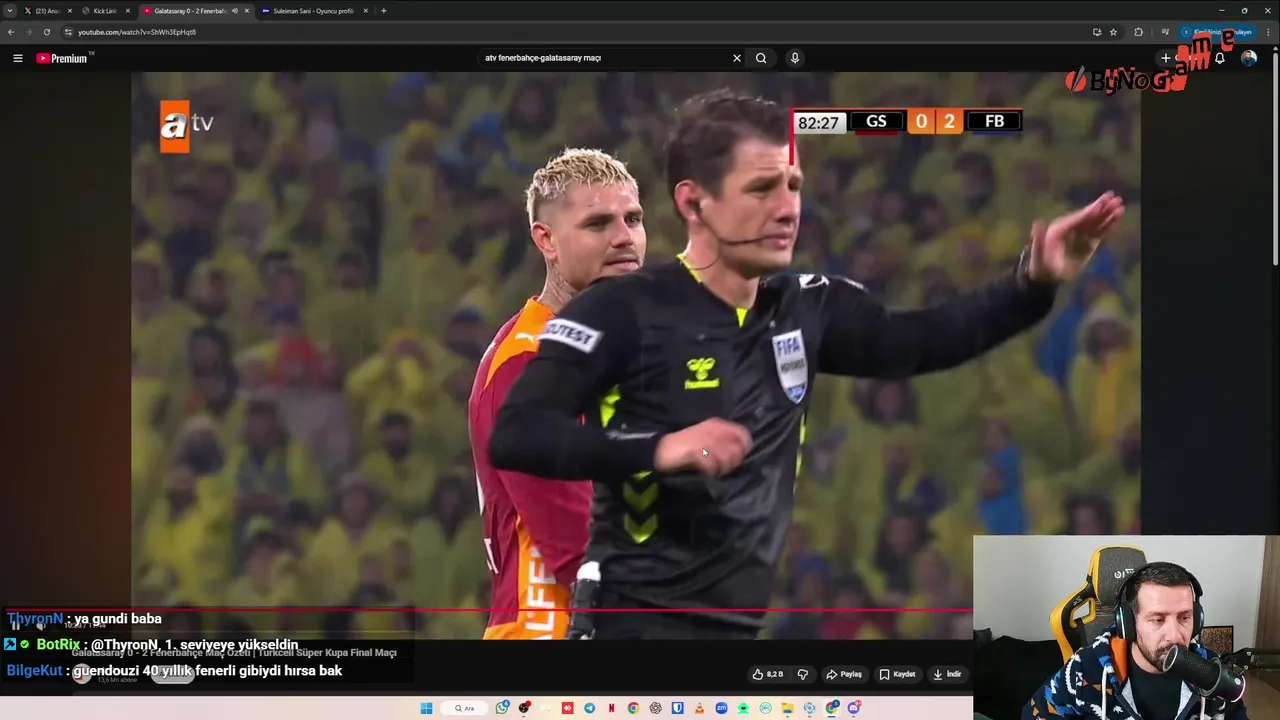Open VLC media player from taskbar
Screen dimensions: 1280x720
699,708
